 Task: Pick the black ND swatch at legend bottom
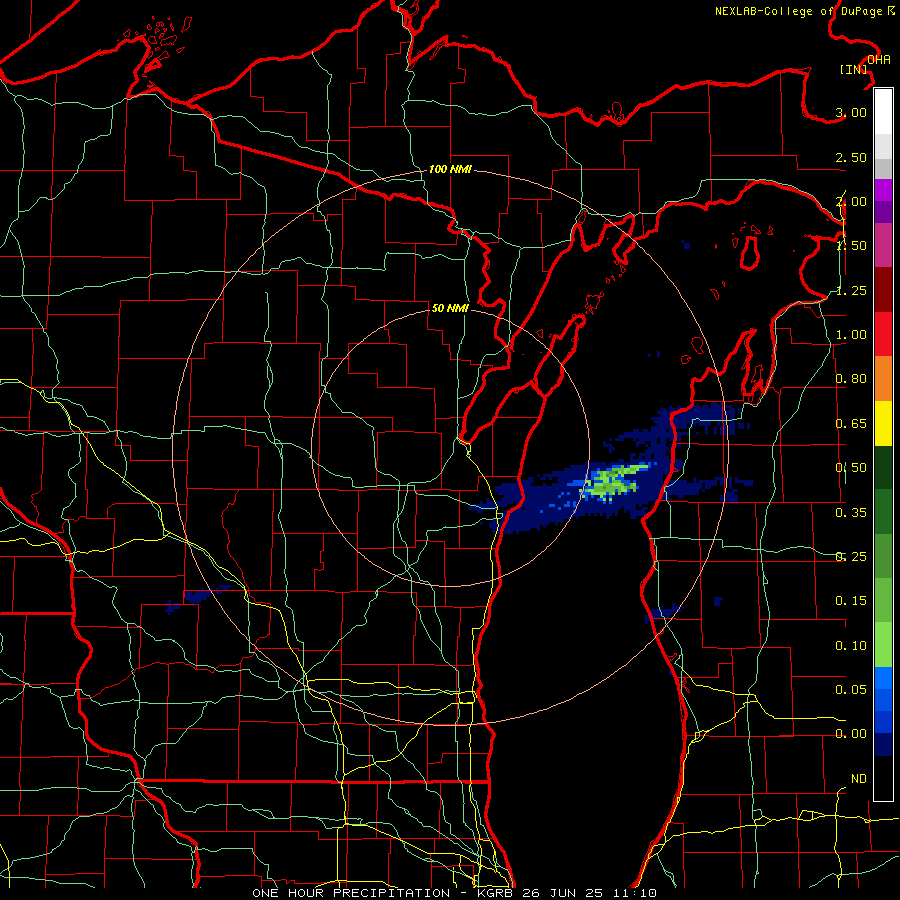883,778
